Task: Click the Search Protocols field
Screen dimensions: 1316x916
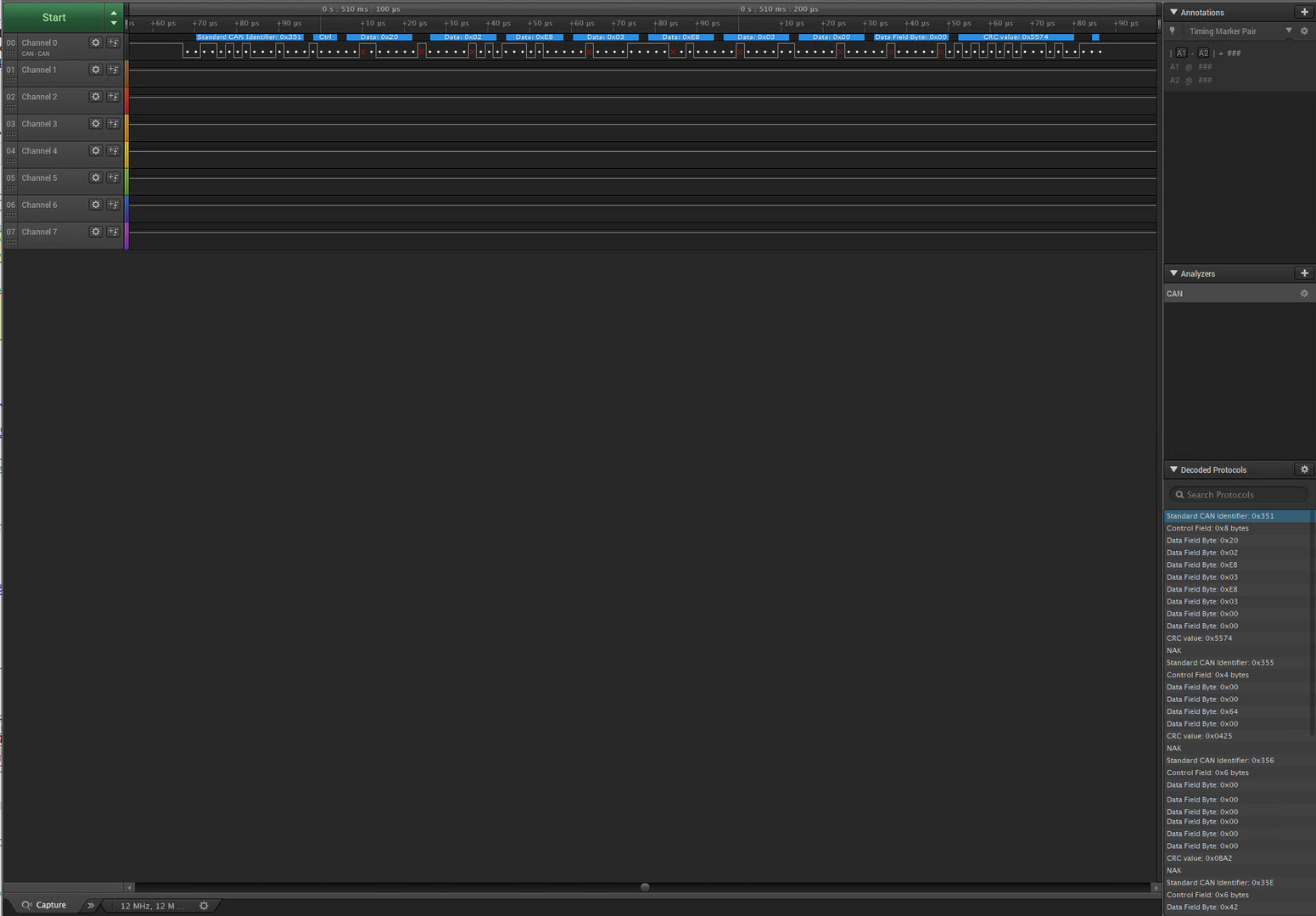Action: pyautogui.click(x=1239, y=494)
